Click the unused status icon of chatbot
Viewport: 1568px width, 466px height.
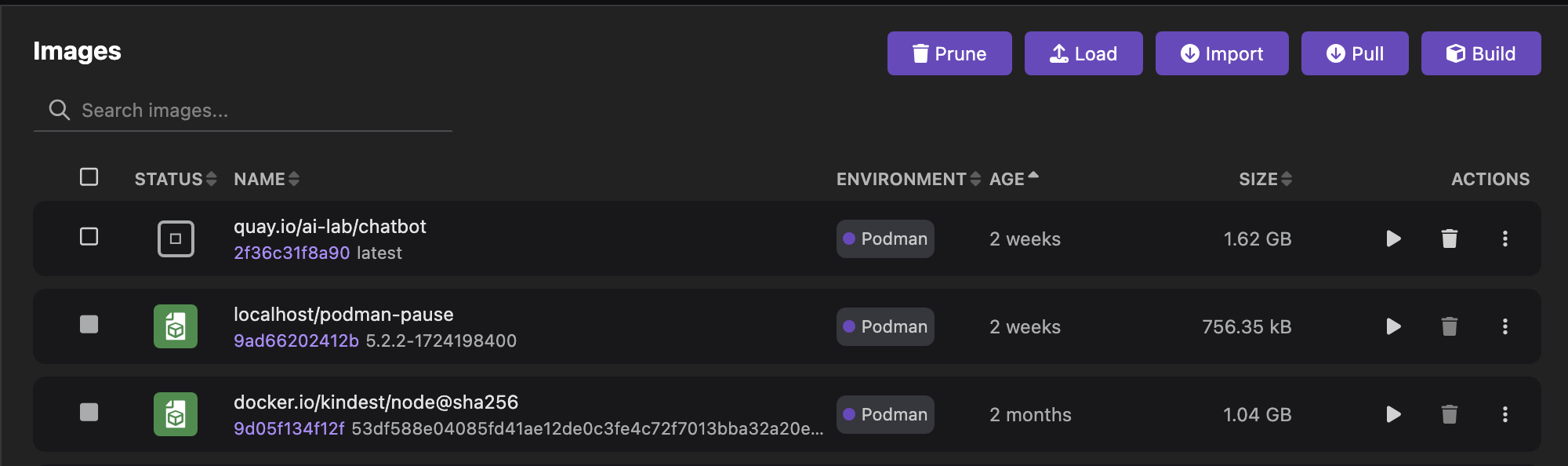click(x=176, y=238)
